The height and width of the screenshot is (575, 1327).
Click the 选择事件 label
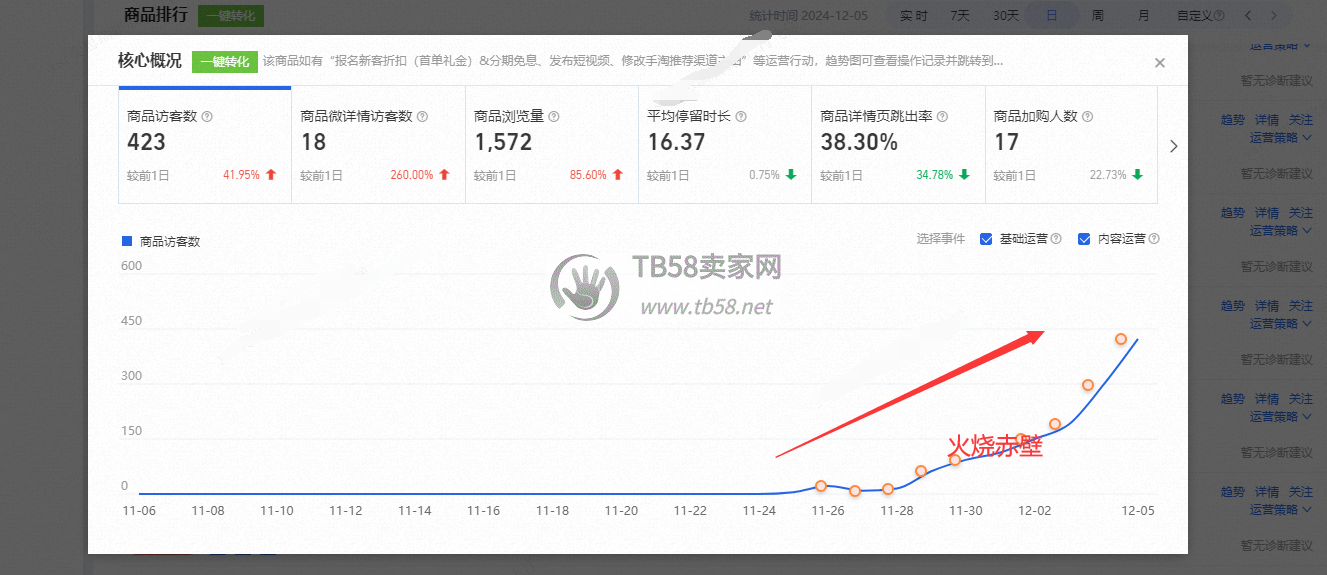click(x=941, y=239)
